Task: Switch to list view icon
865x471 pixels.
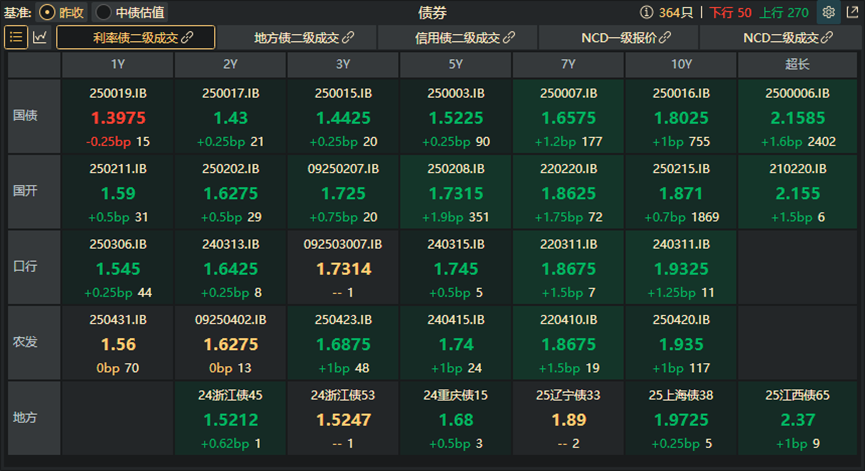Action: tap(17, 38)
